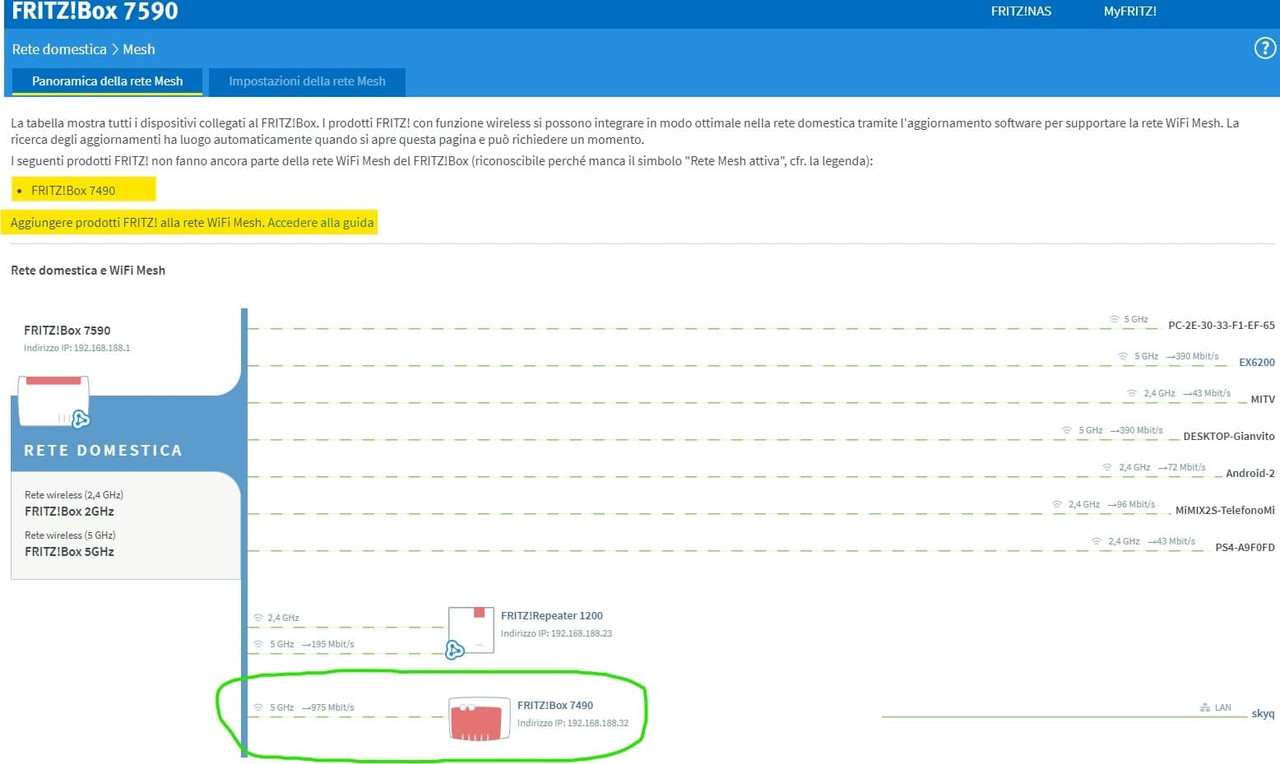Click the FRITZ!Repeater 1200 device image
The height and width of the screenshot is (764, 1280).
coord(472,630)
